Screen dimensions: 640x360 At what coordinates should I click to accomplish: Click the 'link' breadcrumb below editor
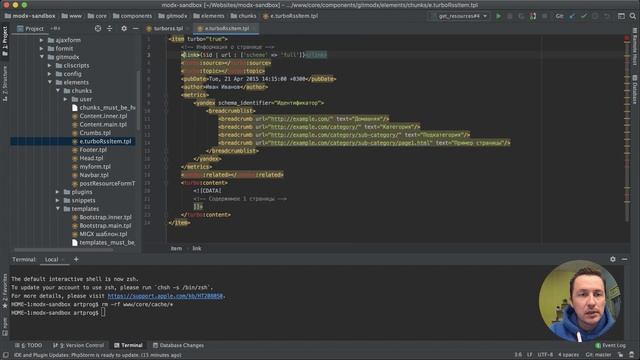(x=197, y=248)
